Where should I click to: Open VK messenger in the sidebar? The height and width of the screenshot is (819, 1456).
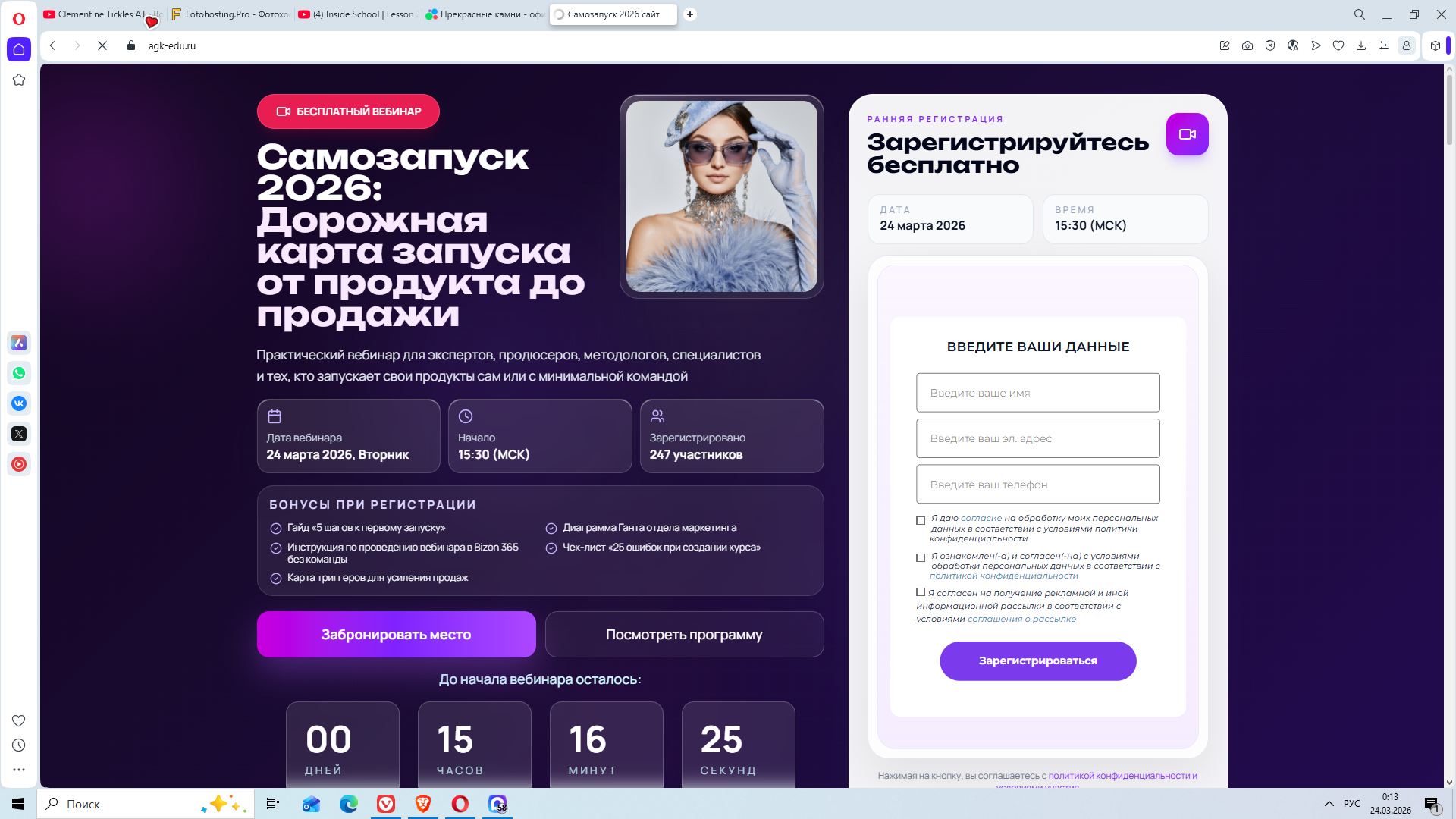[x=19, y=403]
